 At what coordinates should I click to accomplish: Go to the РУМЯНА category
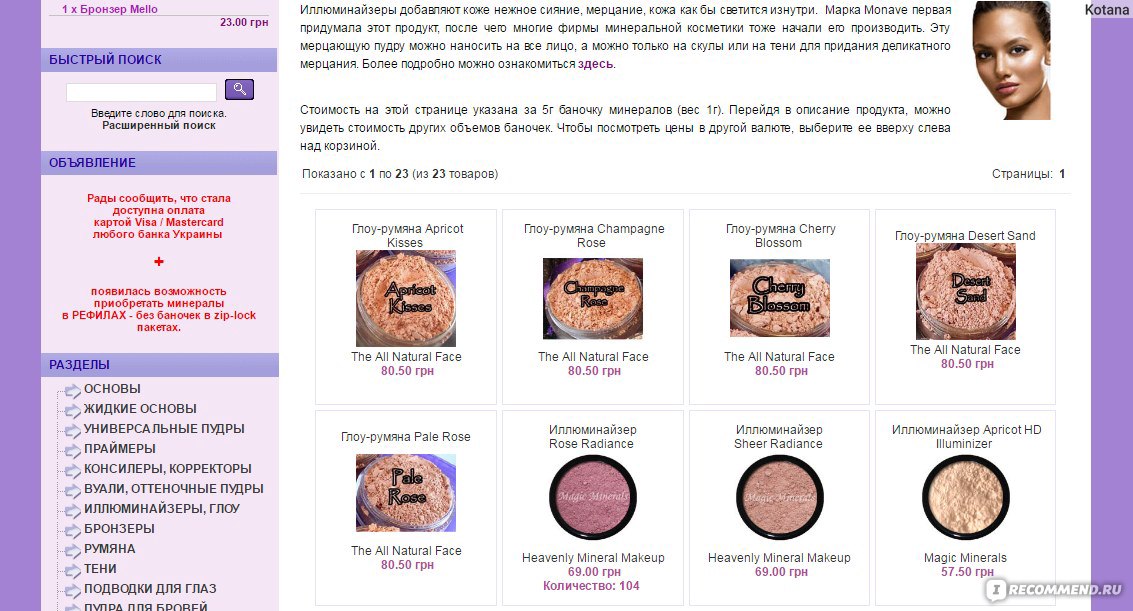[x=110, y=548]
